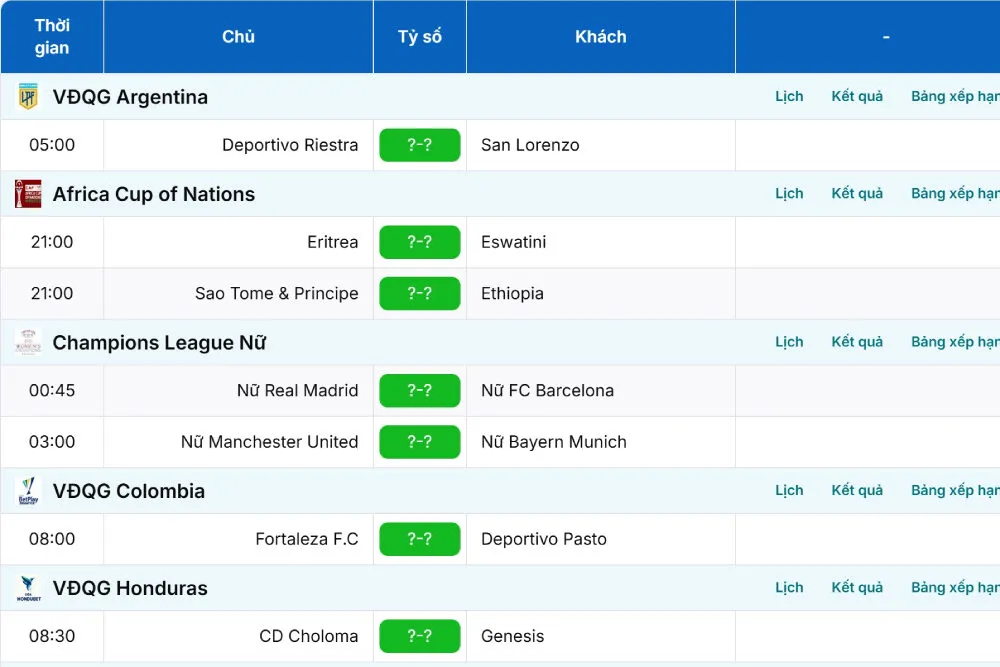Click score button for Deportivo Riestra match
This screenshot has width=1000, height=667.
point(420,145)
